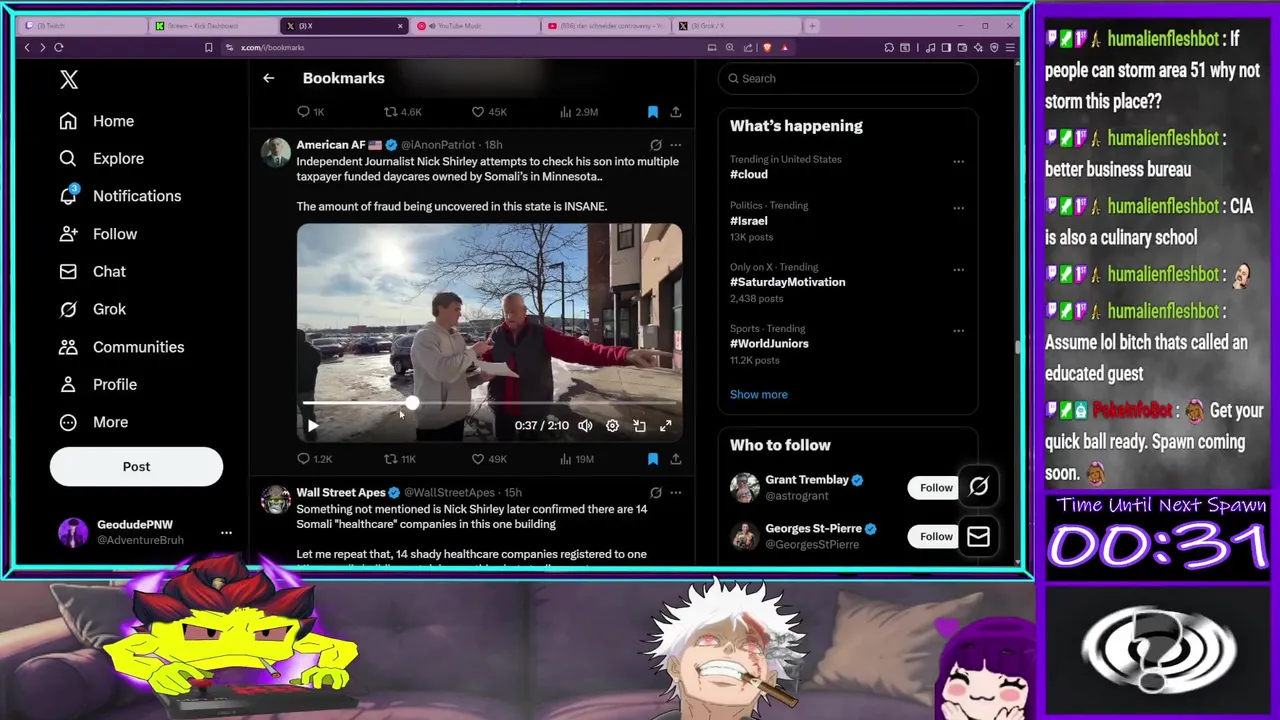Click the white Post button
The image size is (1280, 720).
[x=136, y=466]
